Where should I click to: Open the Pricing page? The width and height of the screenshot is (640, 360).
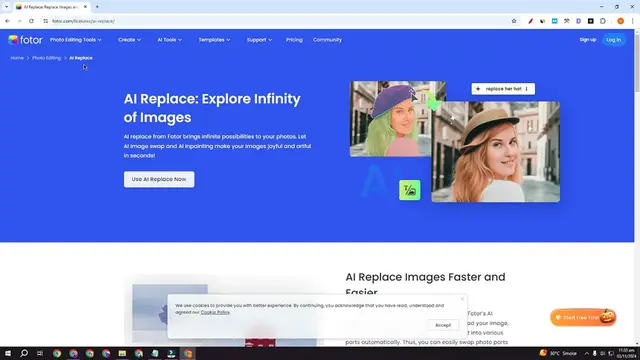[x=294, y=40]
